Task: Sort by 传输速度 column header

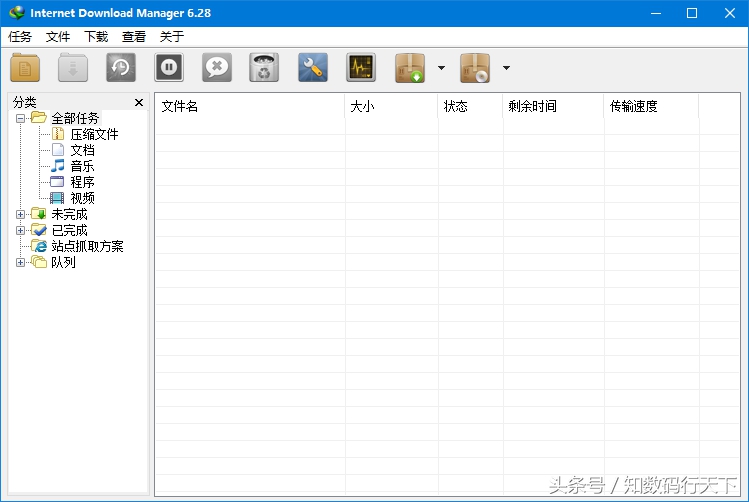Action: coord(651,106)
